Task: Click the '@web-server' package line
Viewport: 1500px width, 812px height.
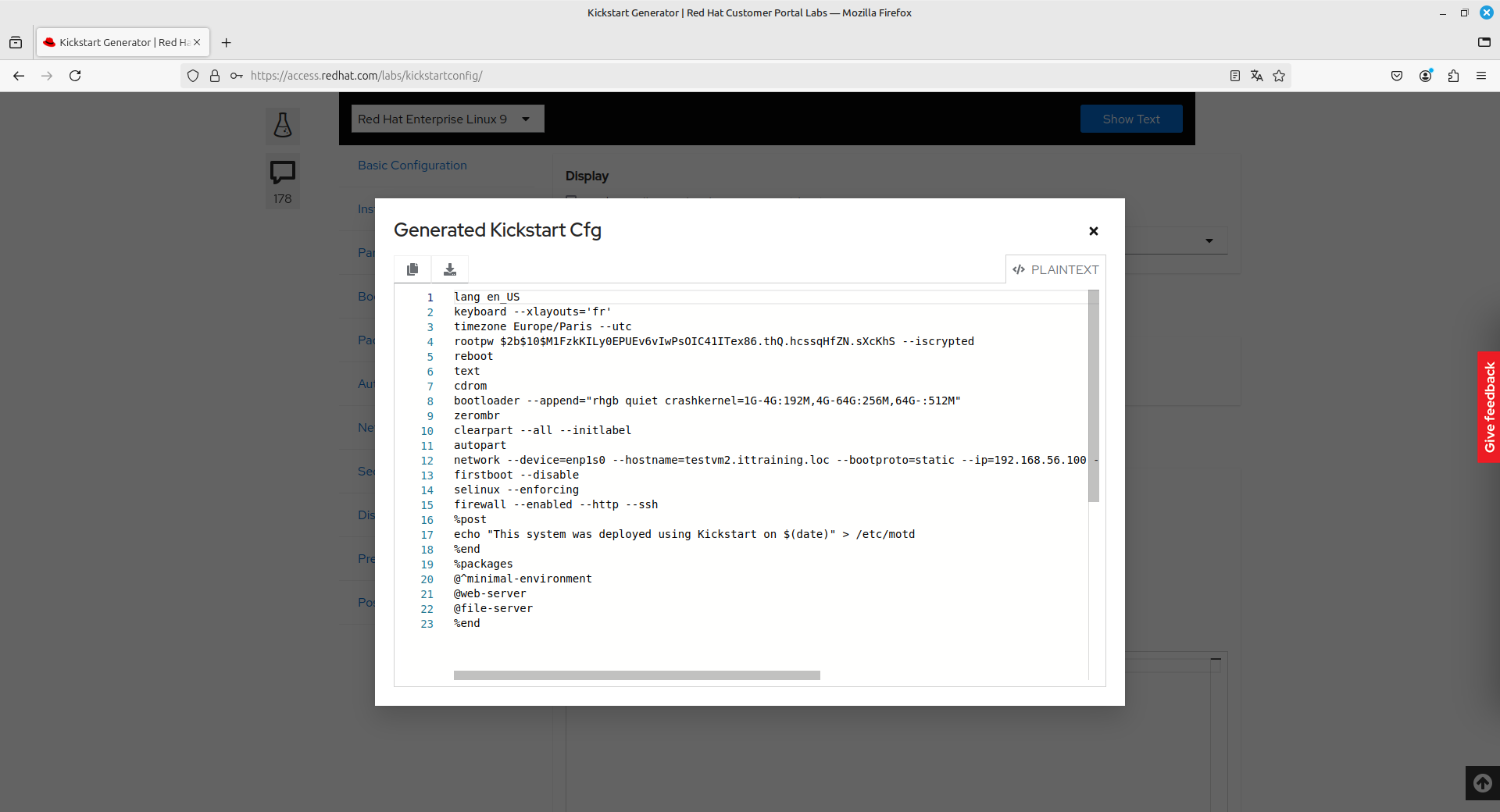Action: (x=490, y=593)
